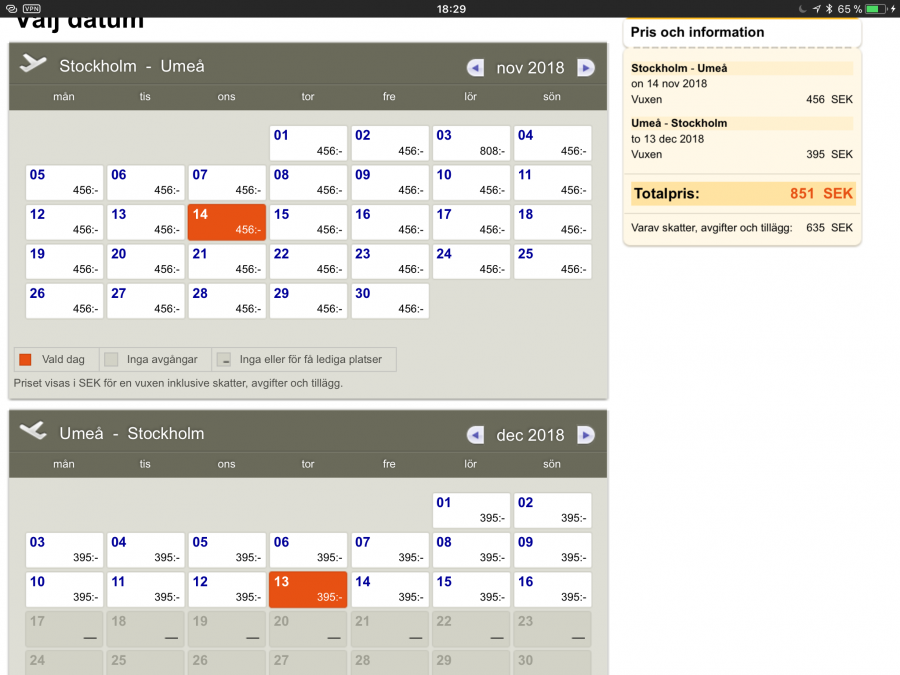Go to previous month before nov 2018
This screenshot has height=675, width=900.
(x=475, y=68)
